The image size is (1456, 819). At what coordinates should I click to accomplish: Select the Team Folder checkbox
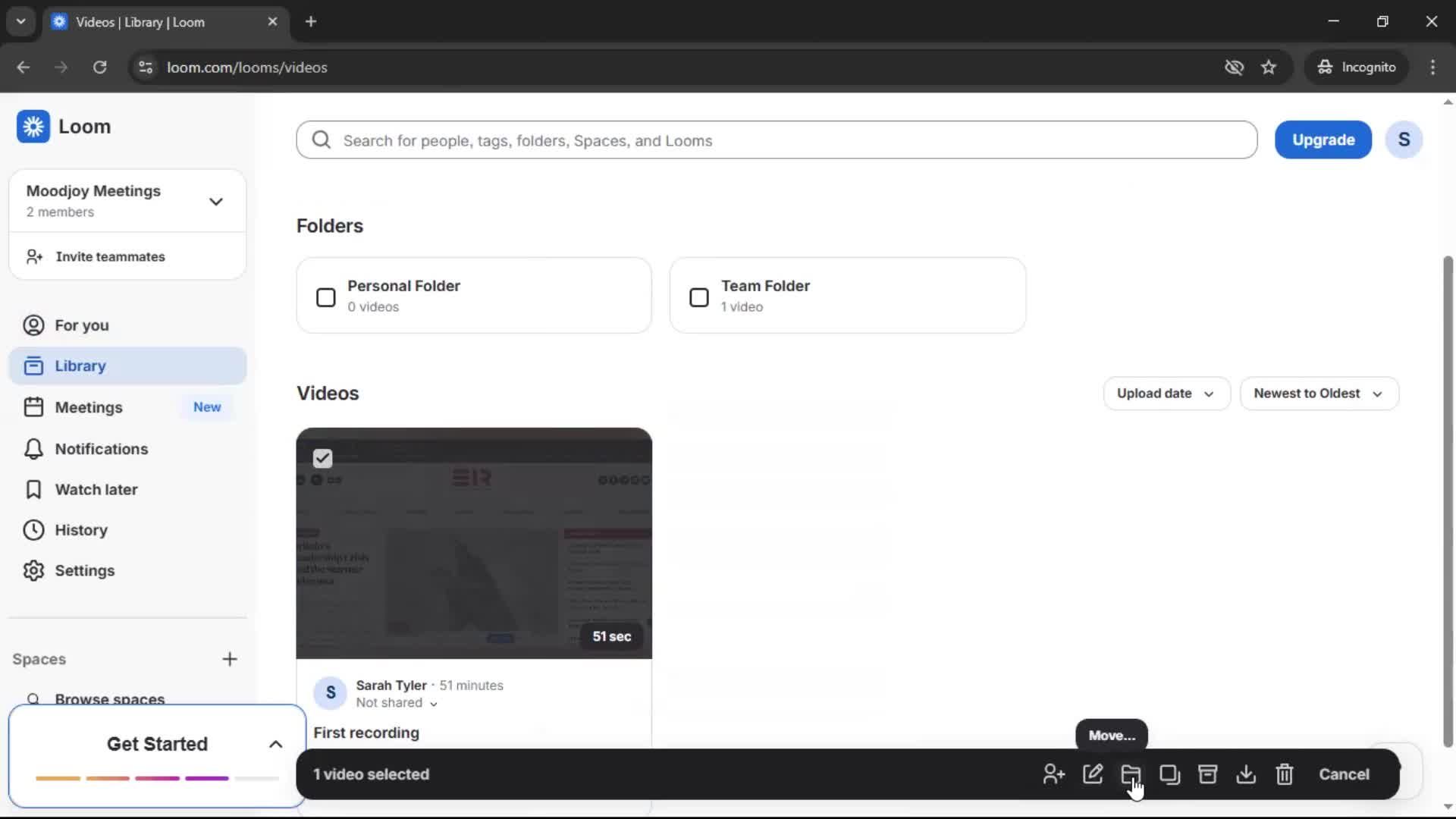click(x=698, y=297)
